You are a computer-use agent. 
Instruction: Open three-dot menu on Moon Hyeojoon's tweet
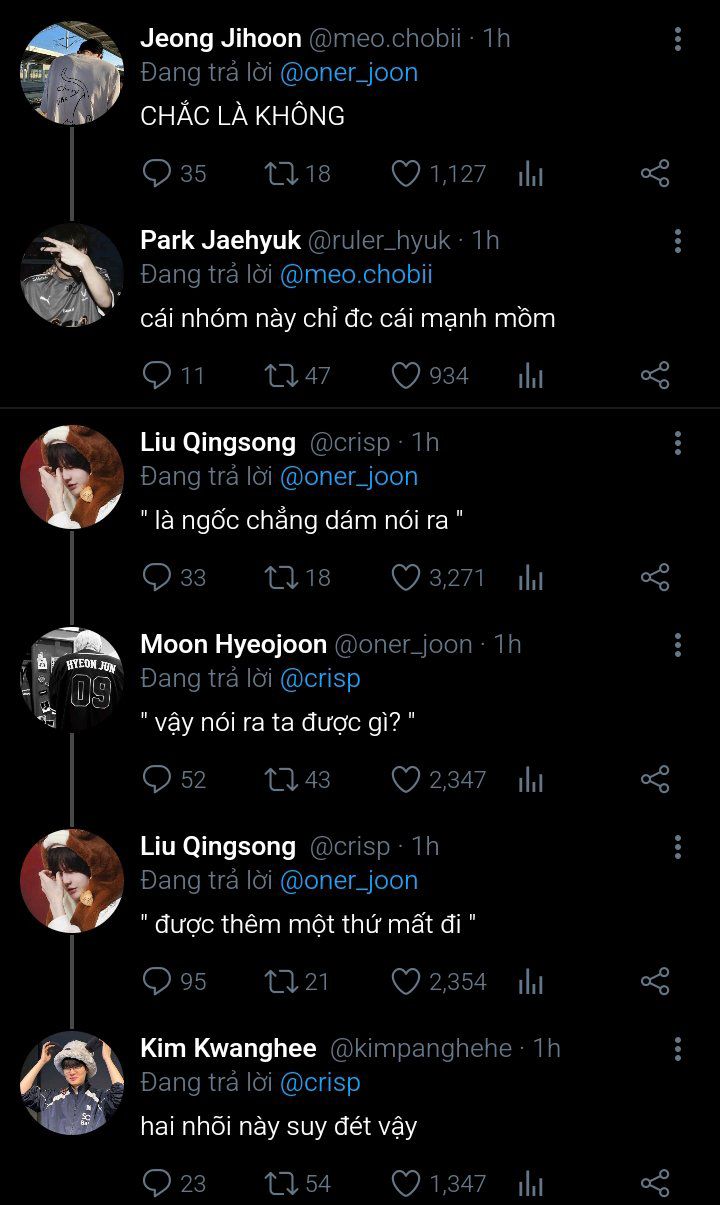click(678, 645)
